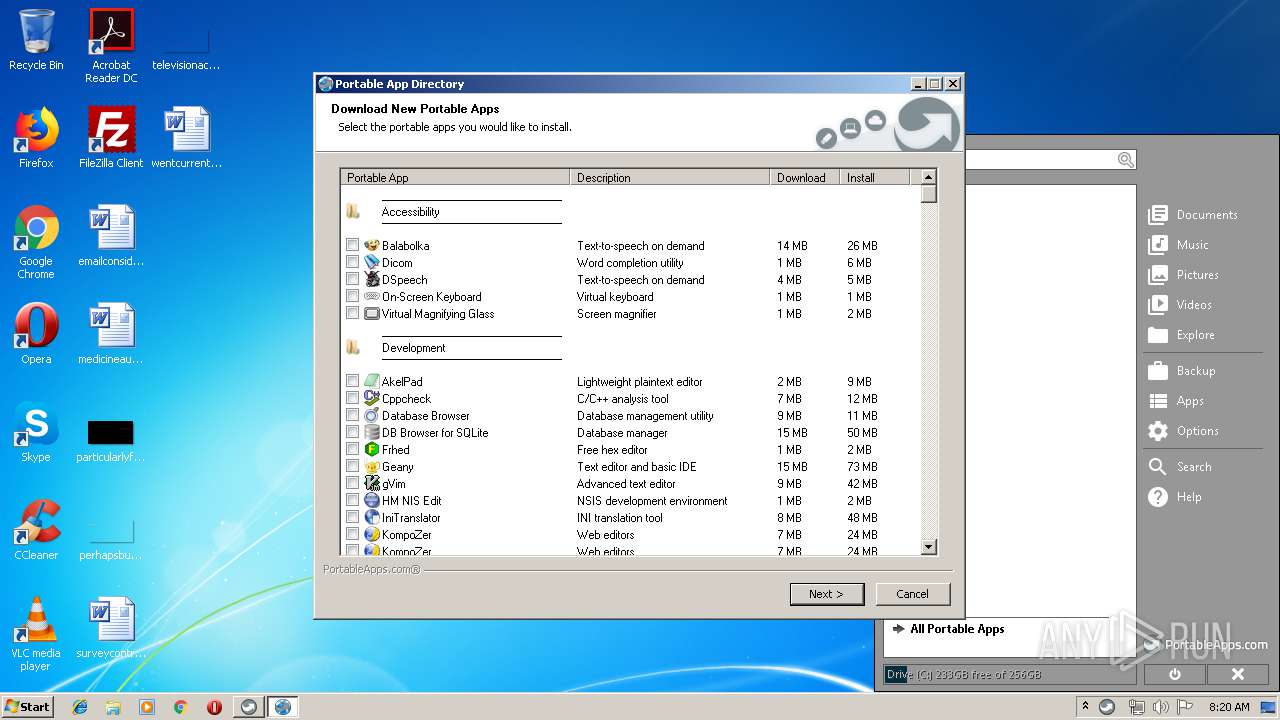
Task: Open Backup in PortableApps menu
Action: (1182, 370)
